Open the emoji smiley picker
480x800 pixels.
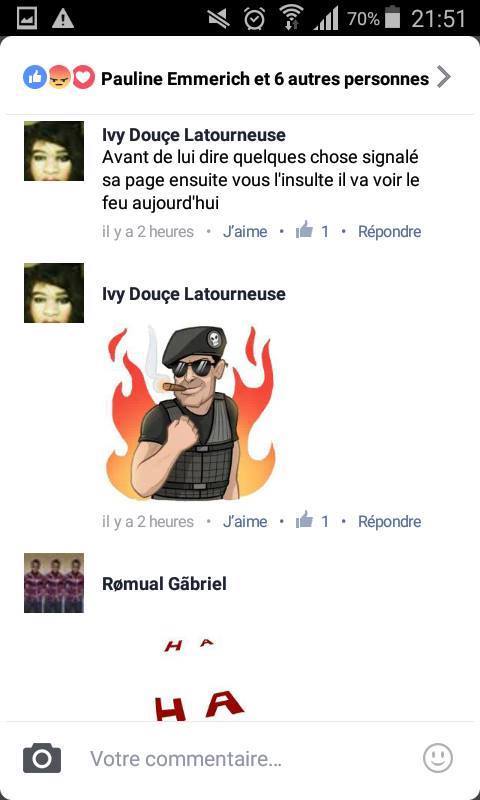point(438,758)
